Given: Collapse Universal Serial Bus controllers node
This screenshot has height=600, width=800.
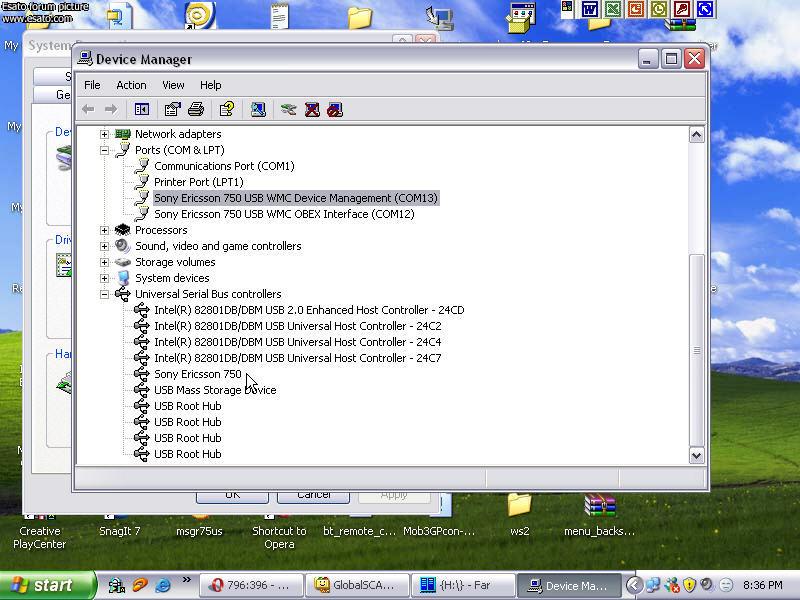Looking at the screenshot, I should tap(104, 294).
